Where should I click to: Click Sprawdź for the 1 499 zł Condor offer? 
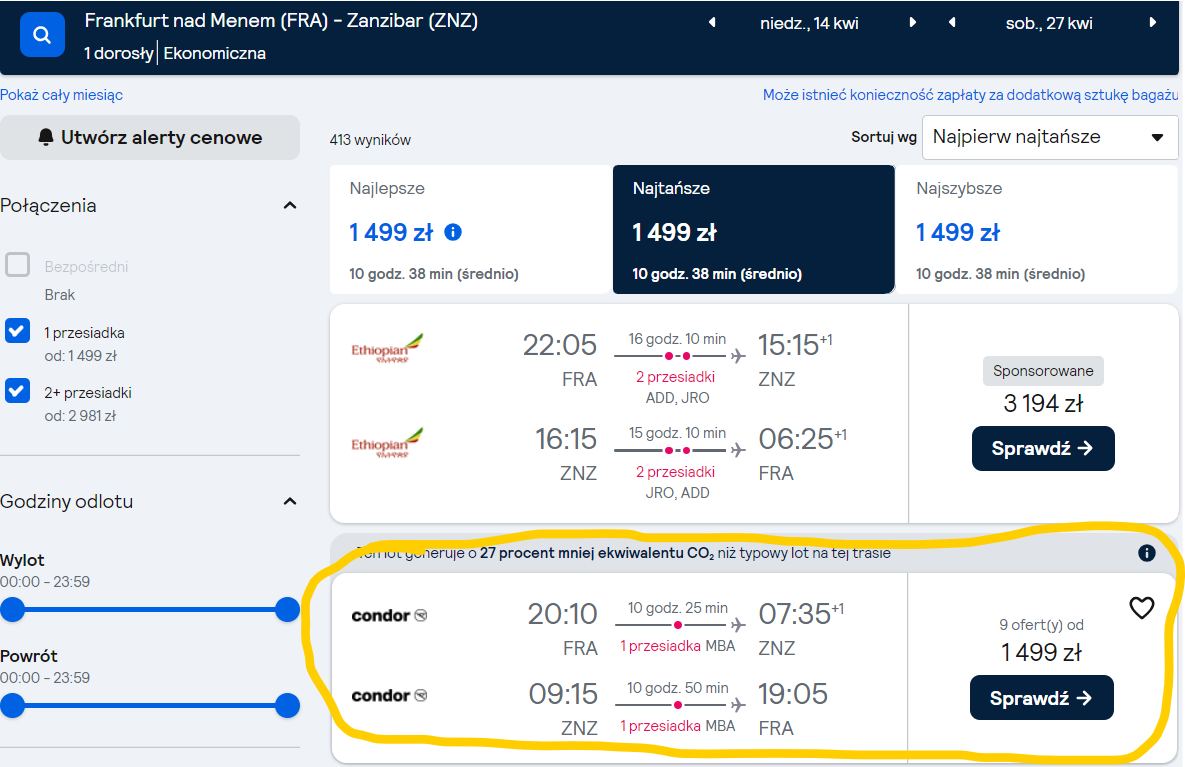point(1041,697)
